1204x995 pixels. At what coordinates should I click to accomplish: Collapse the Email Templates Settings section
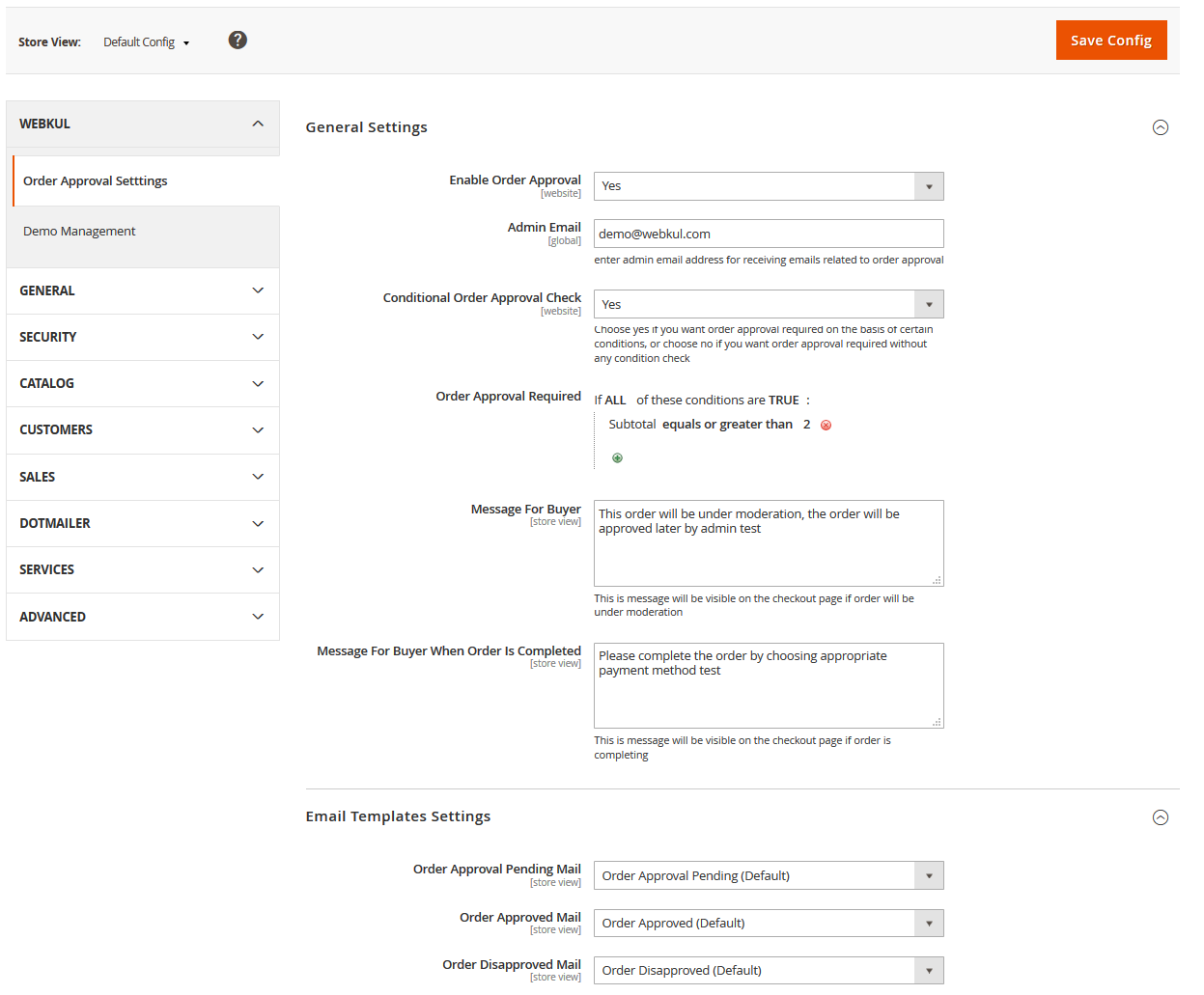pos(1160,817)
